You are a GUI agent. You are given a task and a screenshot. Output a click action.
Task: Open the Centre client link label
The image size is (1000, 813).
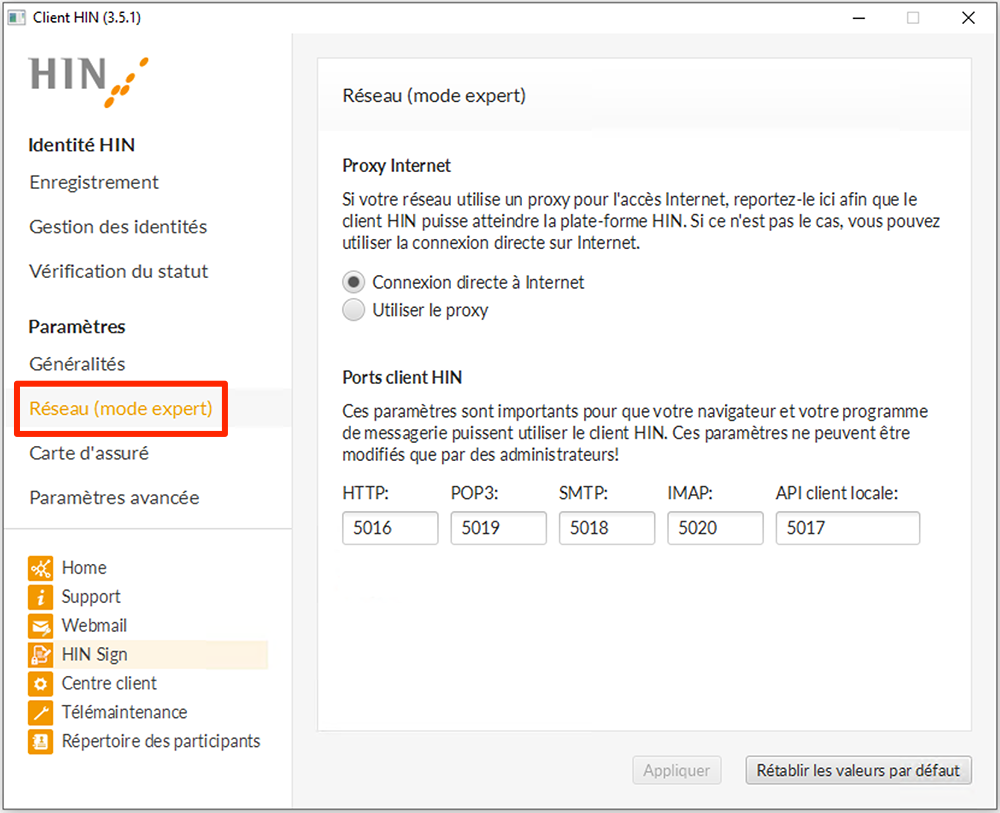[109, 684]
